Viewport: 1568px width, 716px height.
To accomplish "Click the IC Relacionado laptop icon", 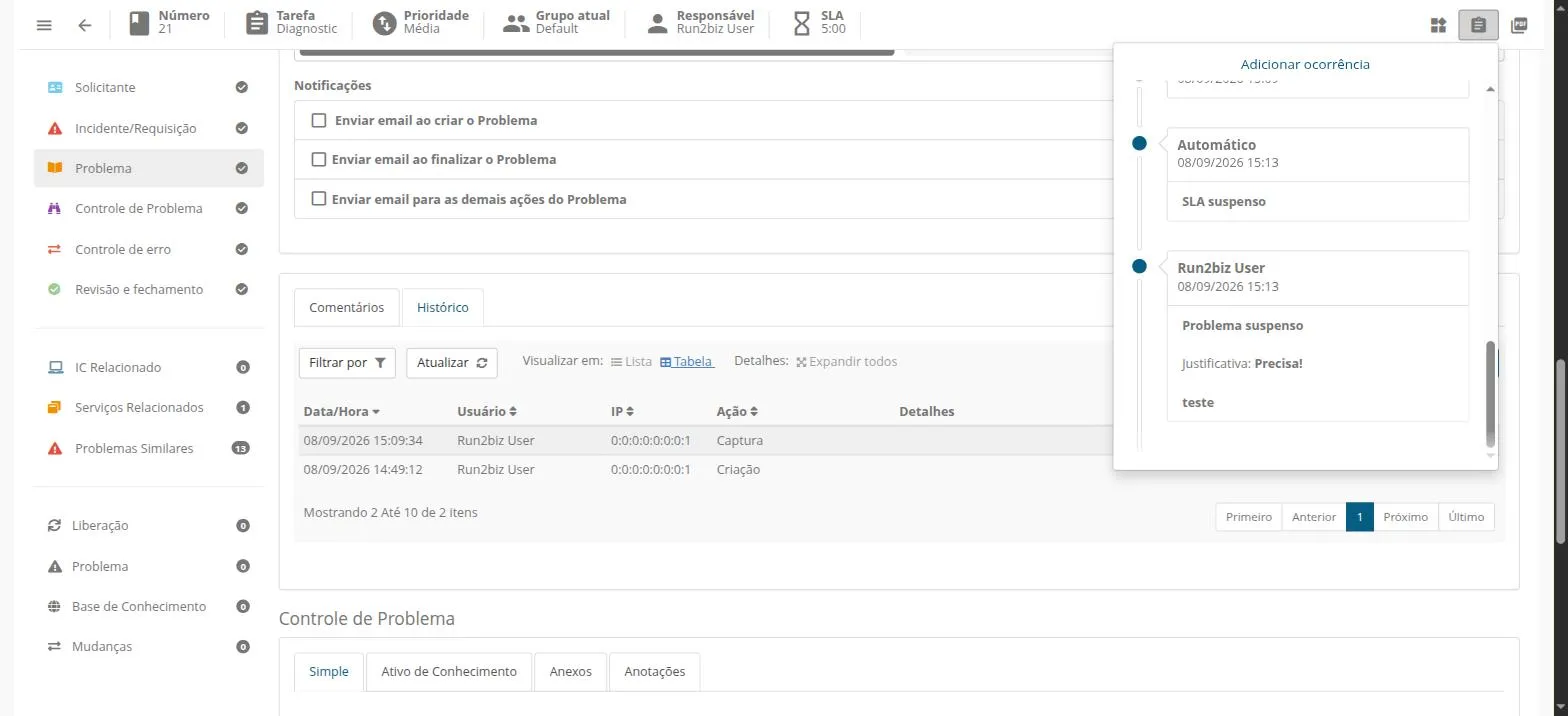I will pyautogui.click(x=55, y=367).
